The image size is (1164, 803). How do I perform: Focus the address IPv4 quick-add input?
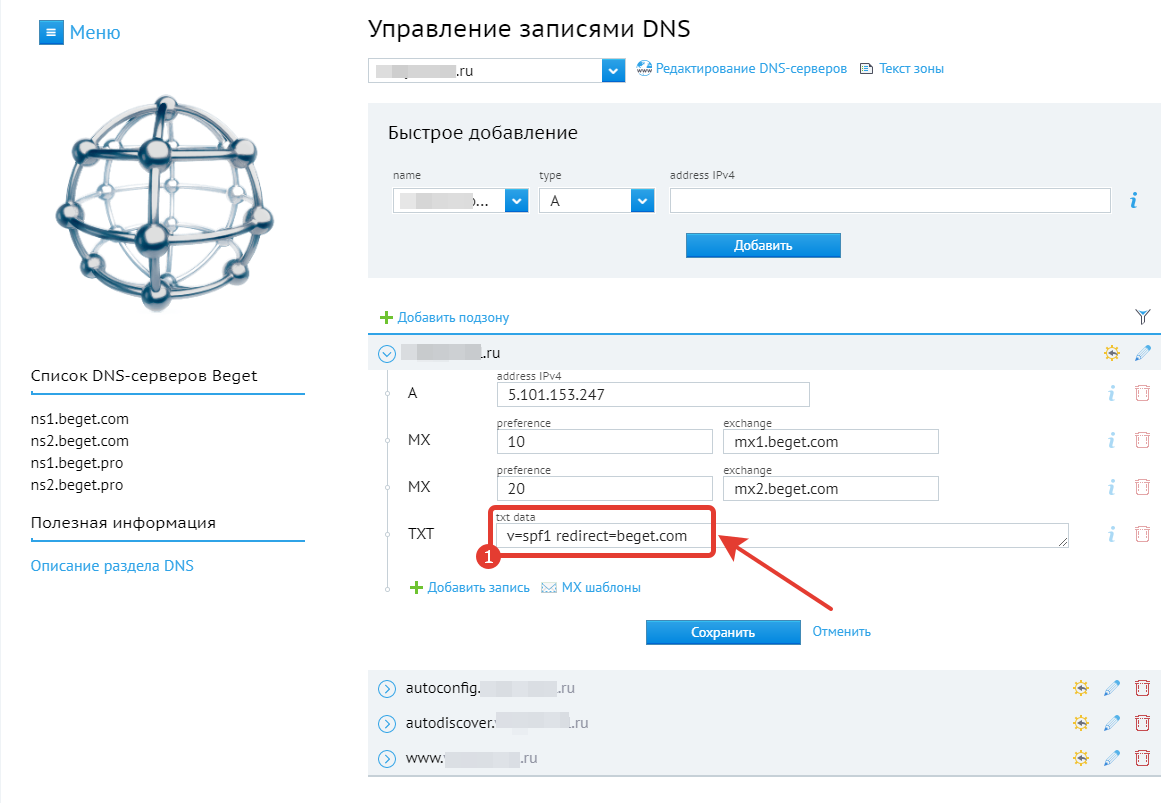(x=890, y=200)
